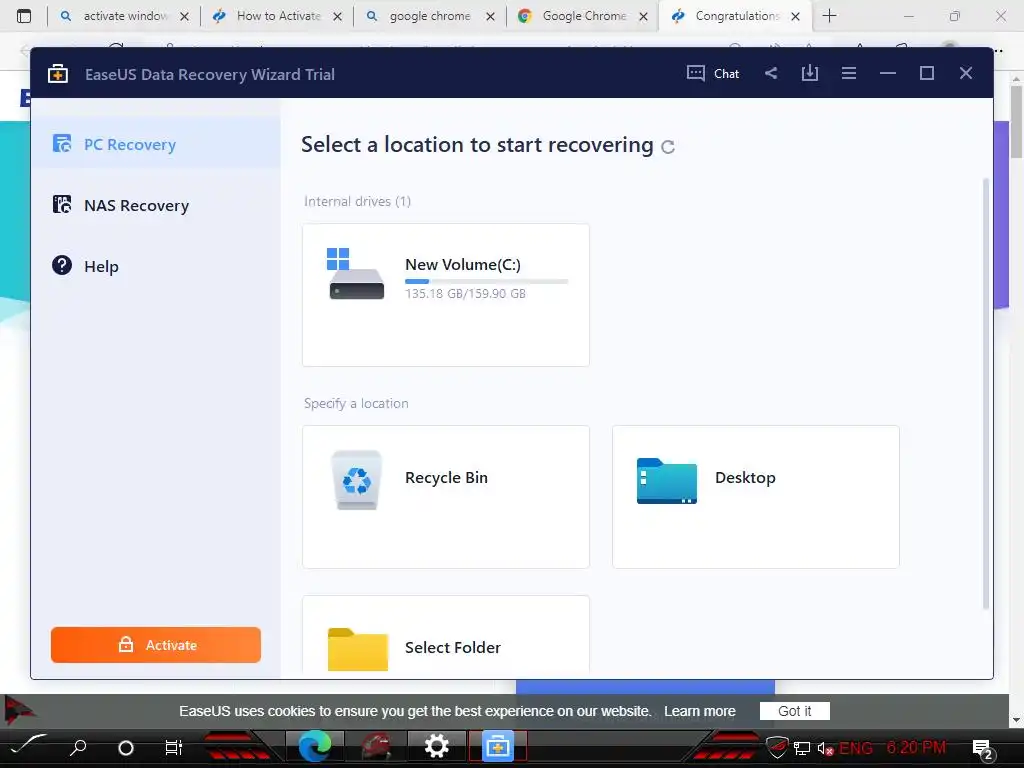Open a new browser tab
Viewport: 1024px width, 768px height.
point(829,16)
